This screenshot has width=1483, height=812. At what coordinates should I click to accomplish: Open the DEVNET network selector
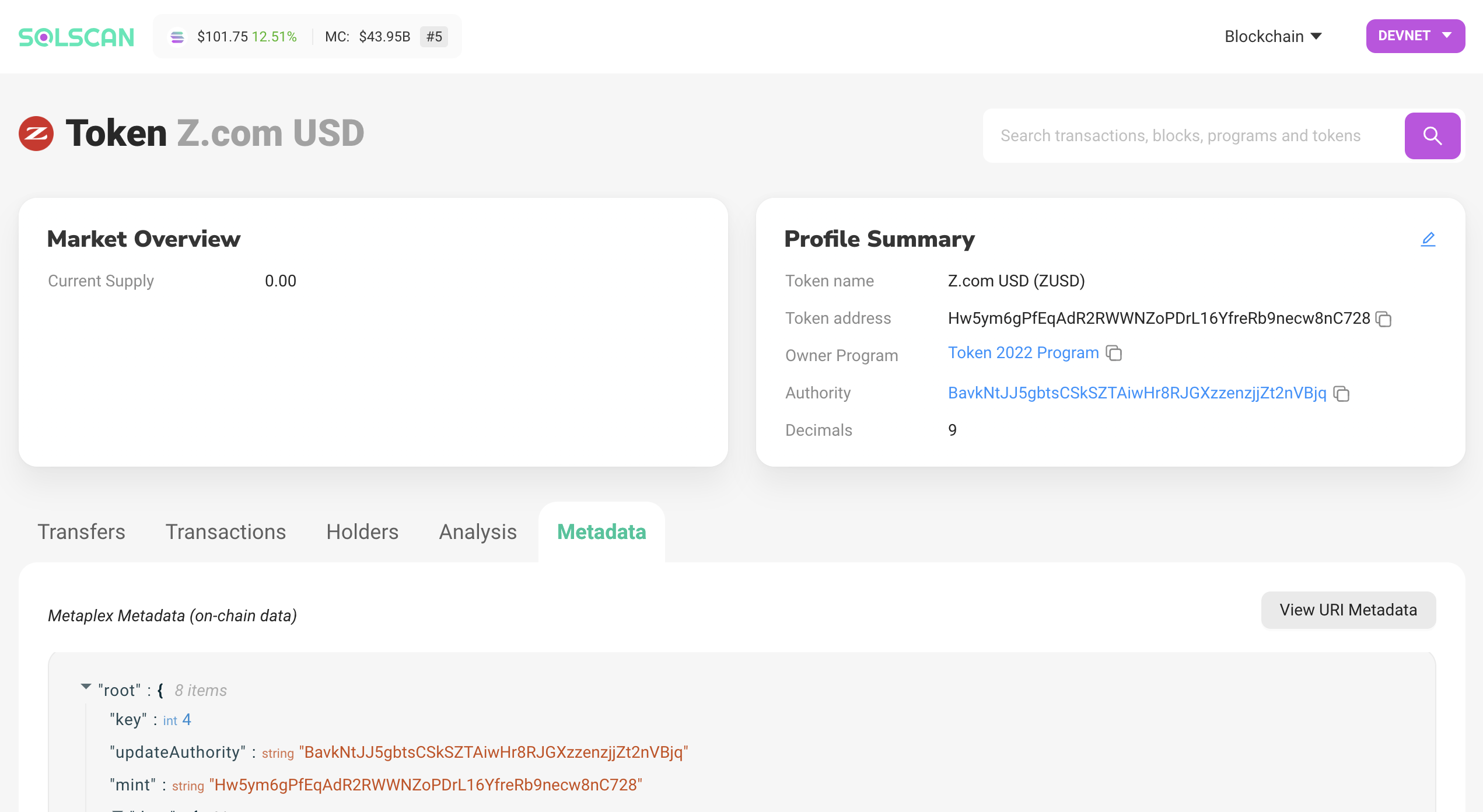(1415, 36)
